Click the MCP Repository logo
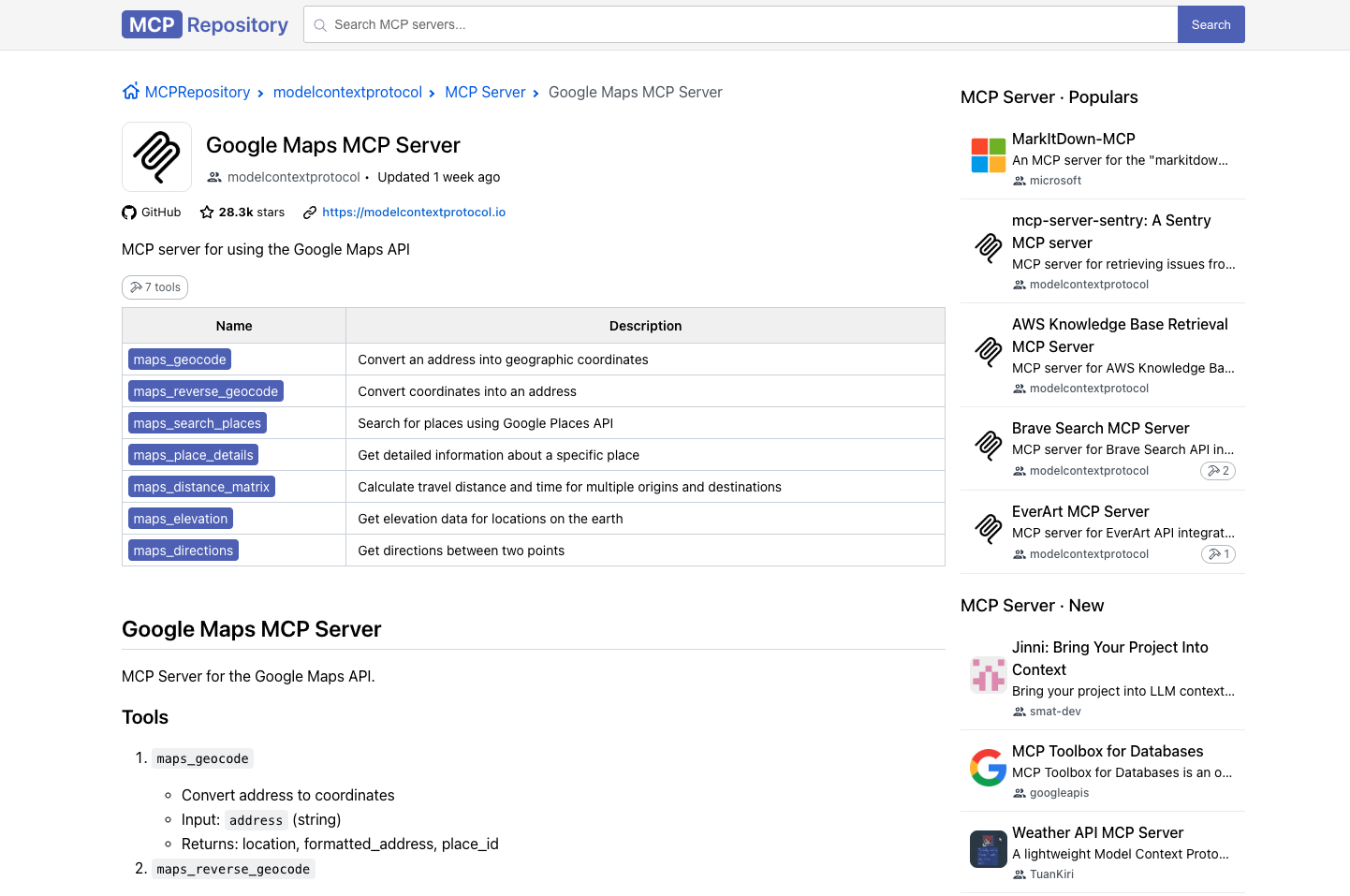The height and width of the screenshot is (896, 1350). point(205,25)
